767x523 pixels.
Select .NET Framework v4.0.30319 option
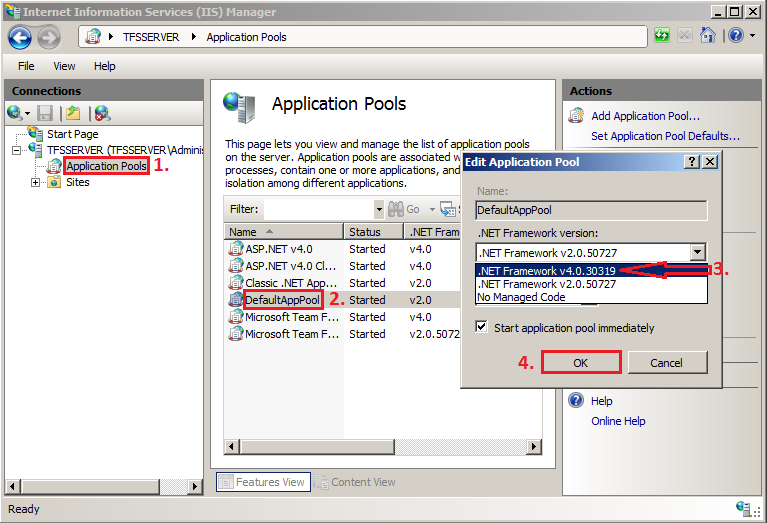pyautogui.click(x=591, y=271)
